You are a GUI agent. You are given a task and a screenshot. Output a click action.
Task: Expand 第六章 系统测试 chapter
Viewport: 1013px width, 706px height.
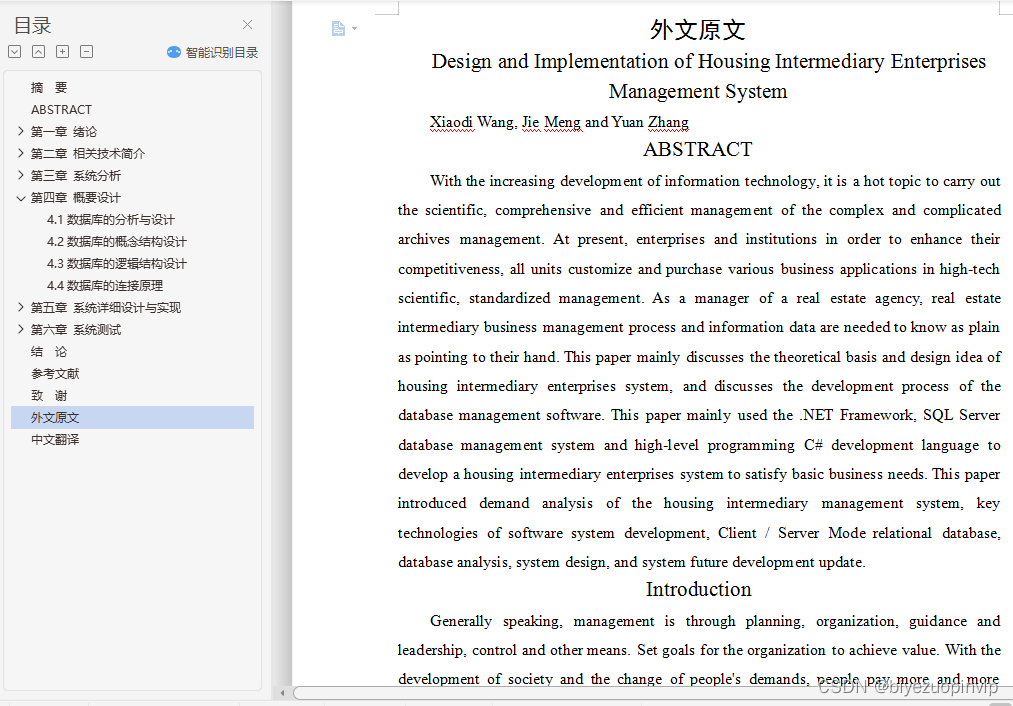pyautogui.click(x=21, y=329)
